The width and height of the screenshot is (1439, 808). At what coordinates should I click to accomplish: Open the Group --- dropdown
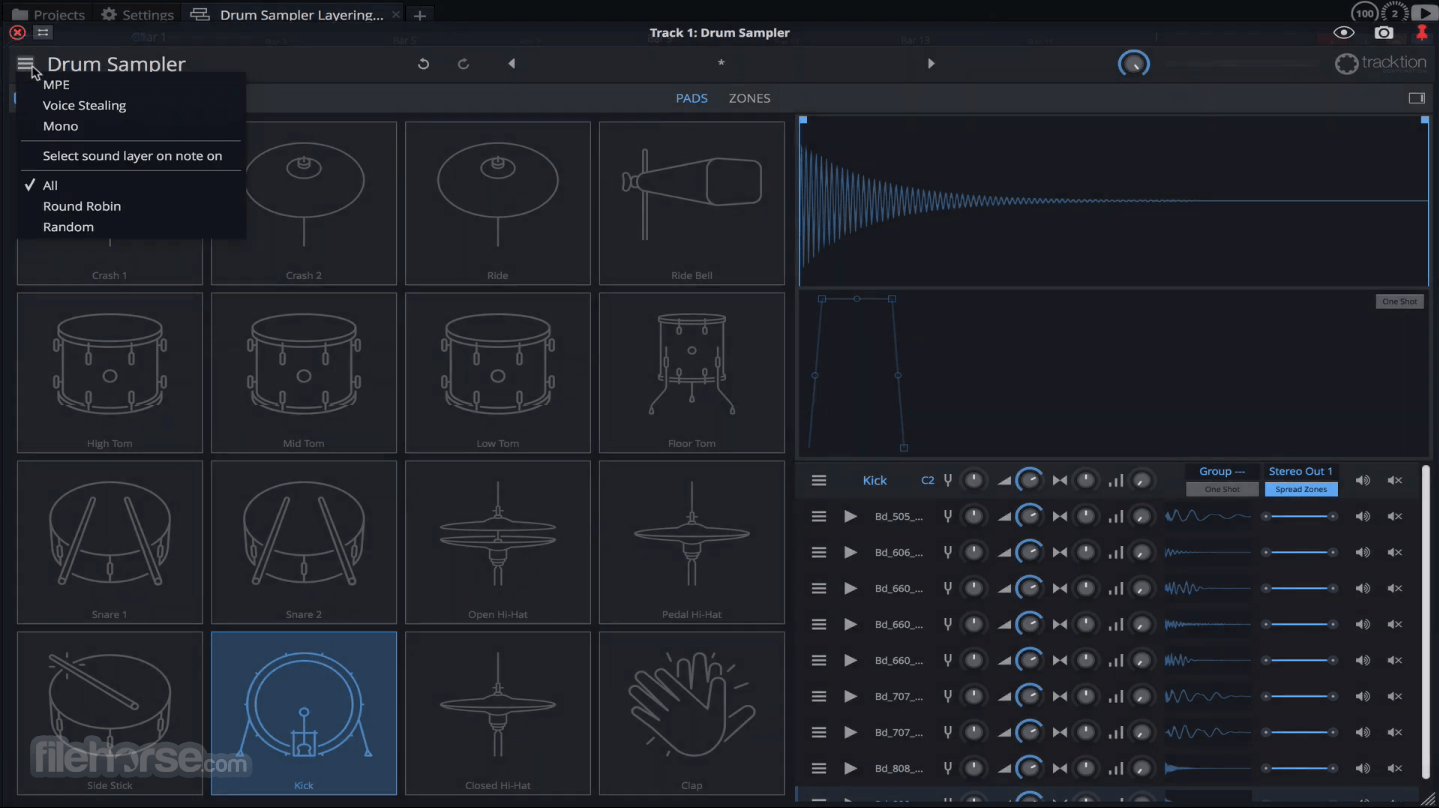[x=1222, y=471]
